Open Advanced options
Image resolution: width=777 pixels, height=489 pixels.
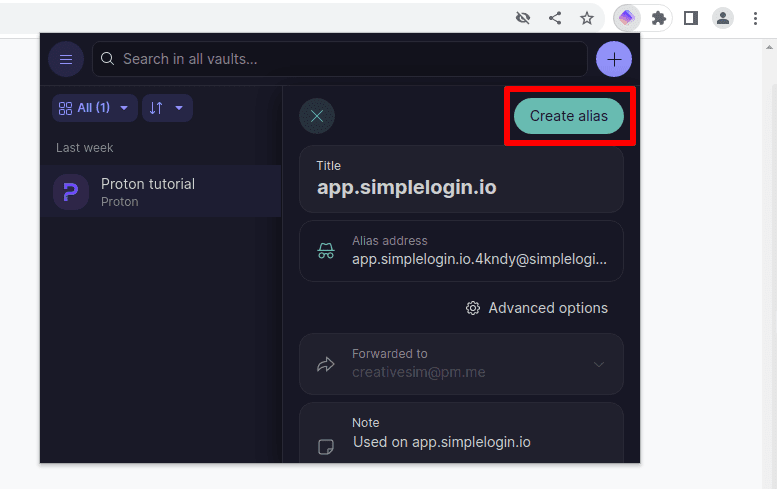537,308
